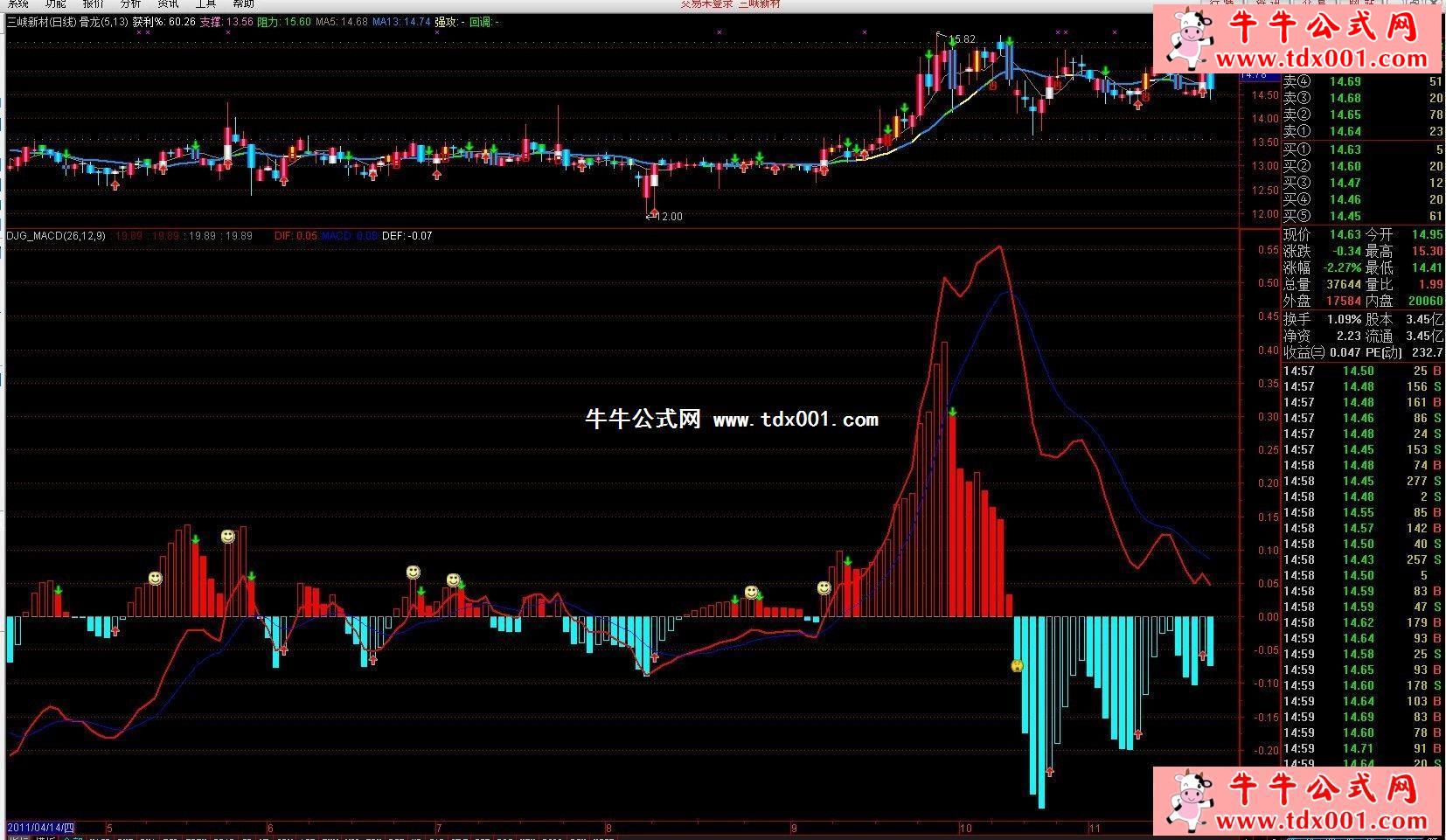
Task: Click the 12.00 low price marker
Action: (x=668, y=217)
